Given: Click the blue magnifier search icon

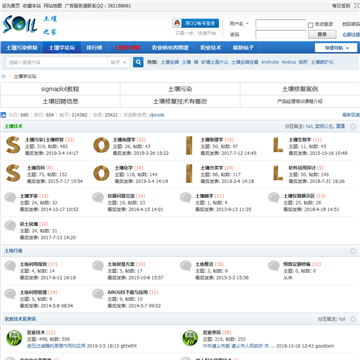Looking at the screenshot, I should coord(138,62).
